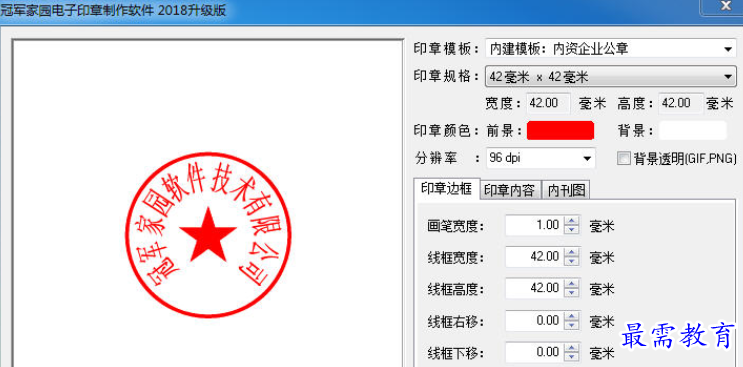Switch to the 印章内容 tab
The height and width of the screenshot is (367, 743).
(510, 190)
